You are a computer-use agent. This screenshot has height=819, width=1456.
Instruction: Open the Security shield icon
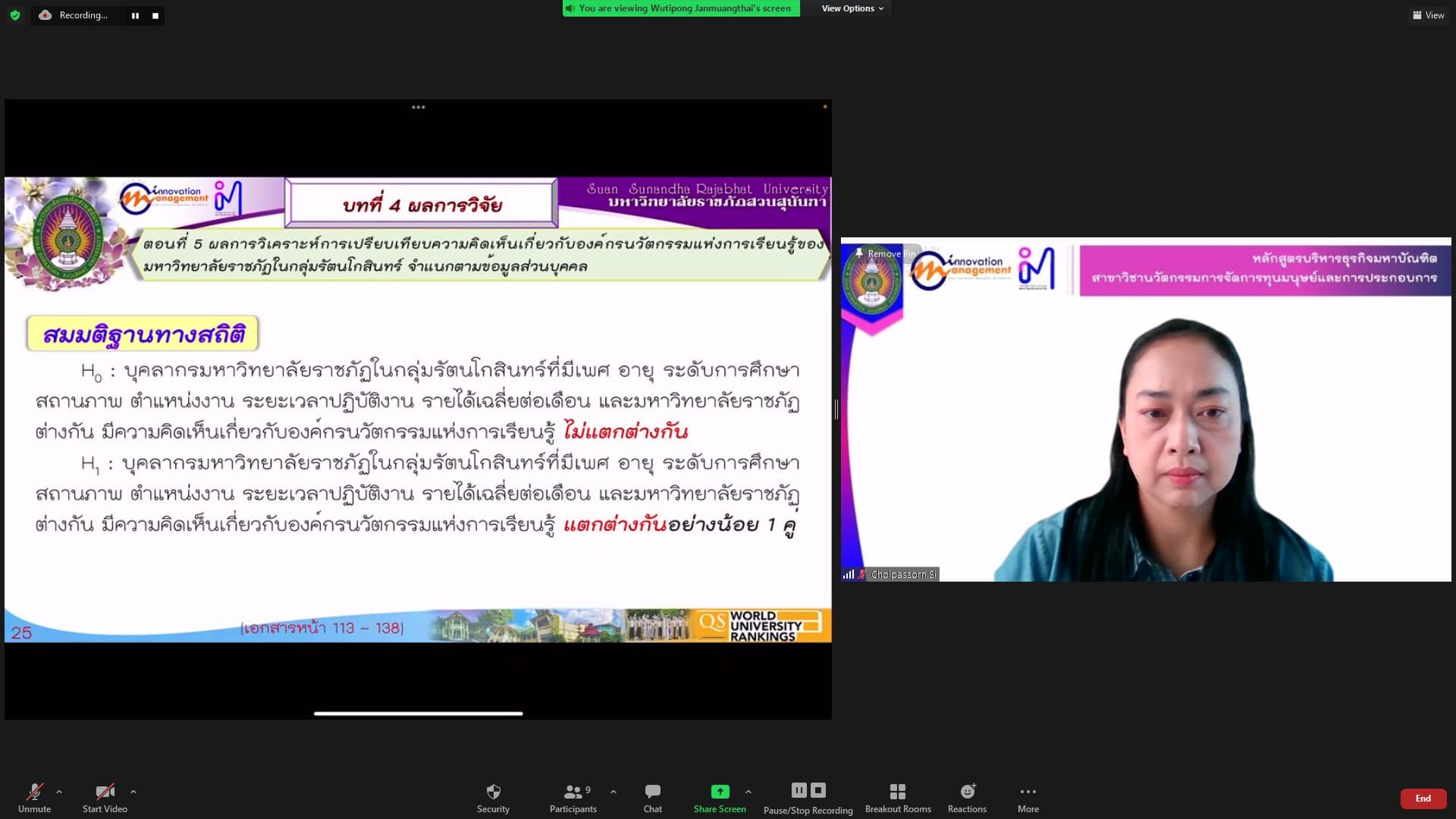point(493,792)
